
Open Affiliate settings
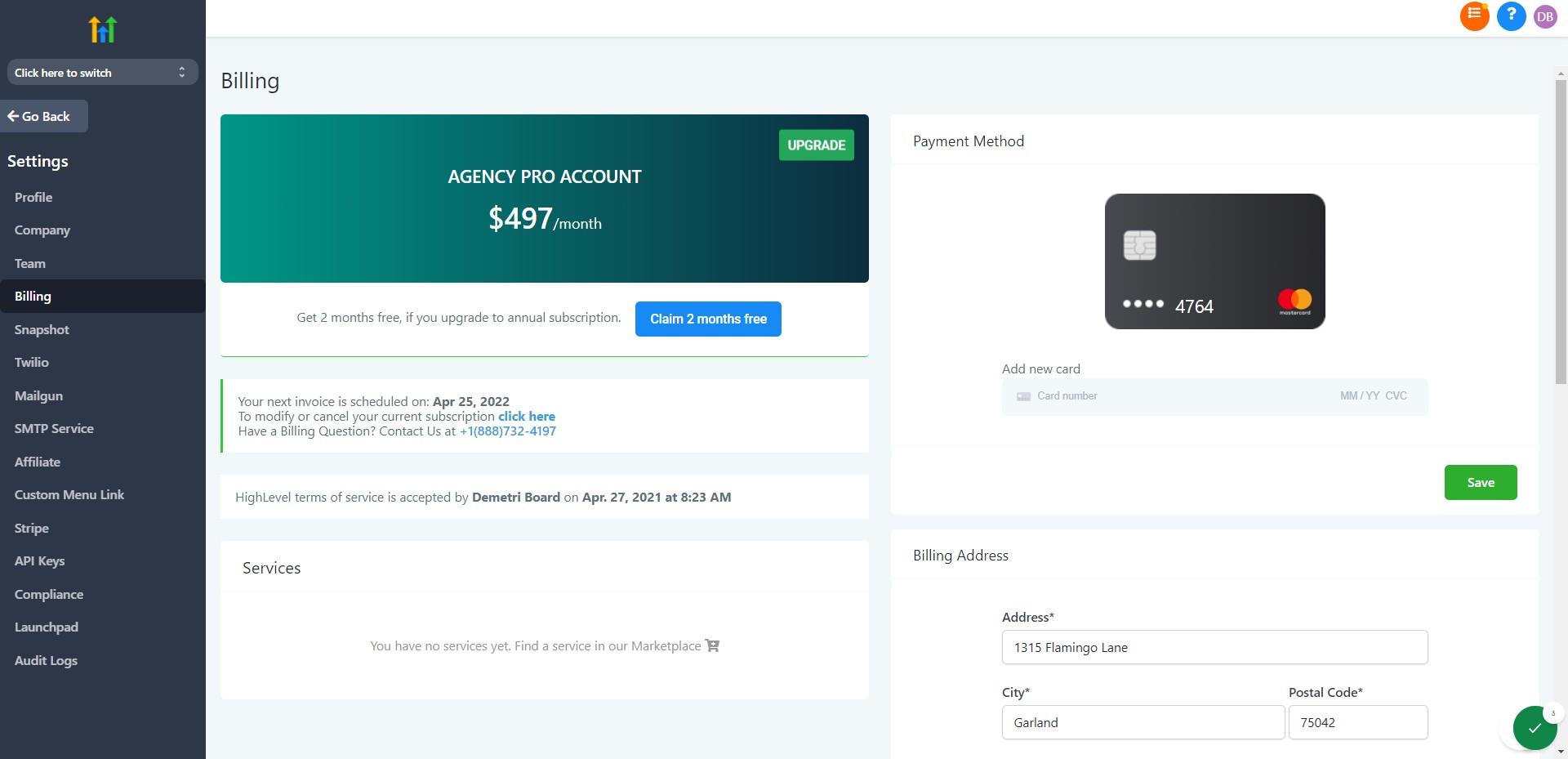click(x=38, y=462)
